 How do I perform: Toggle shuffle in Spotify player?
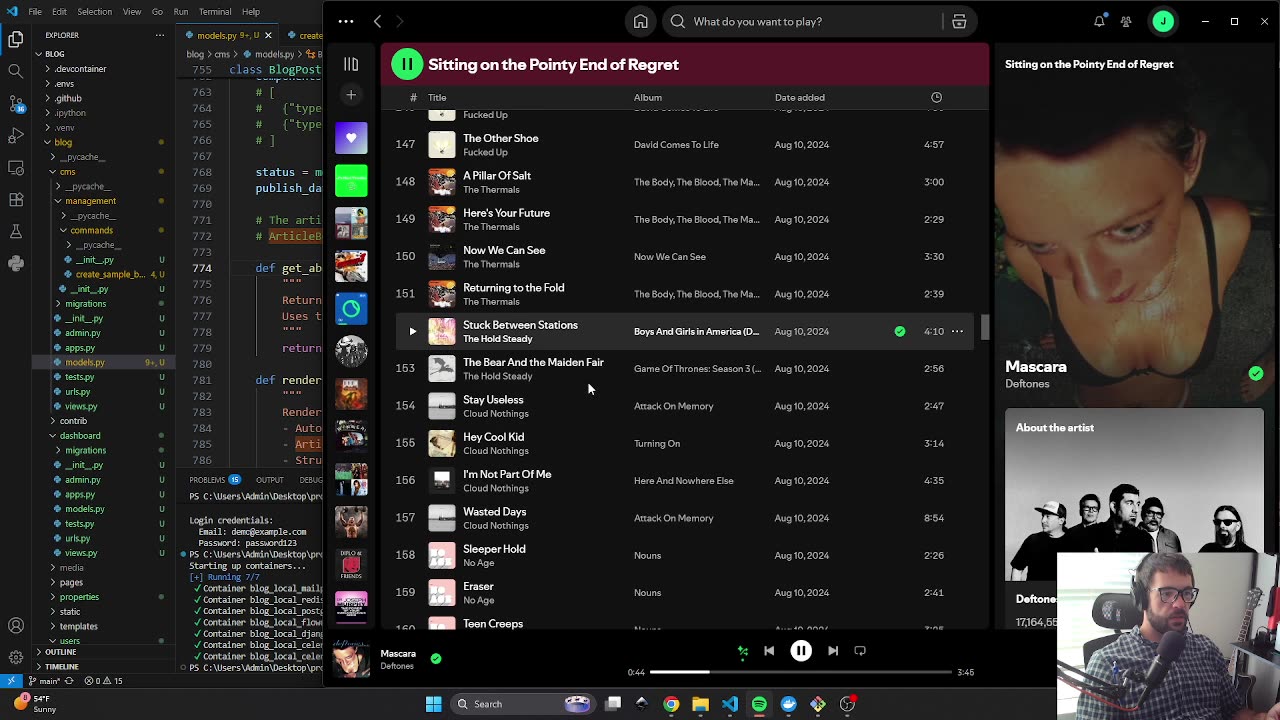743,651
